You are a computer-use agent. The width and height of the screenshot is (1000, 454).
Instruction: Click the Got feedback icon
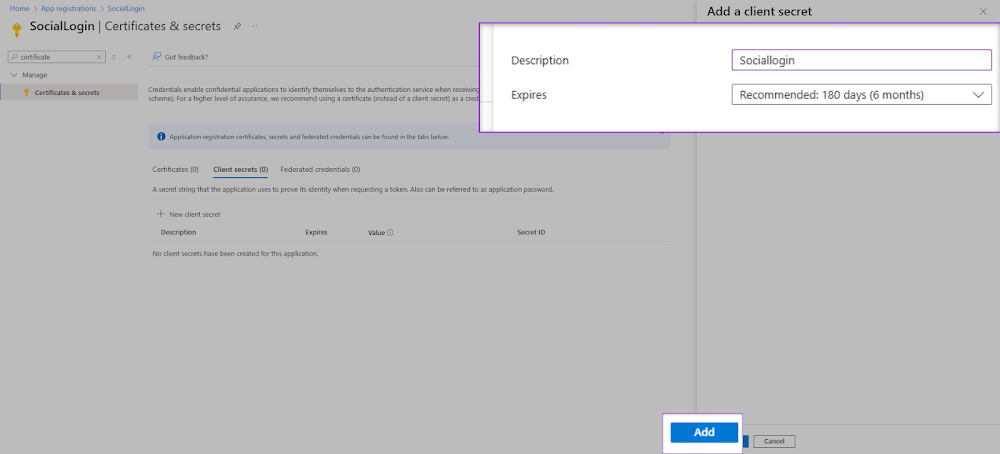157,57
